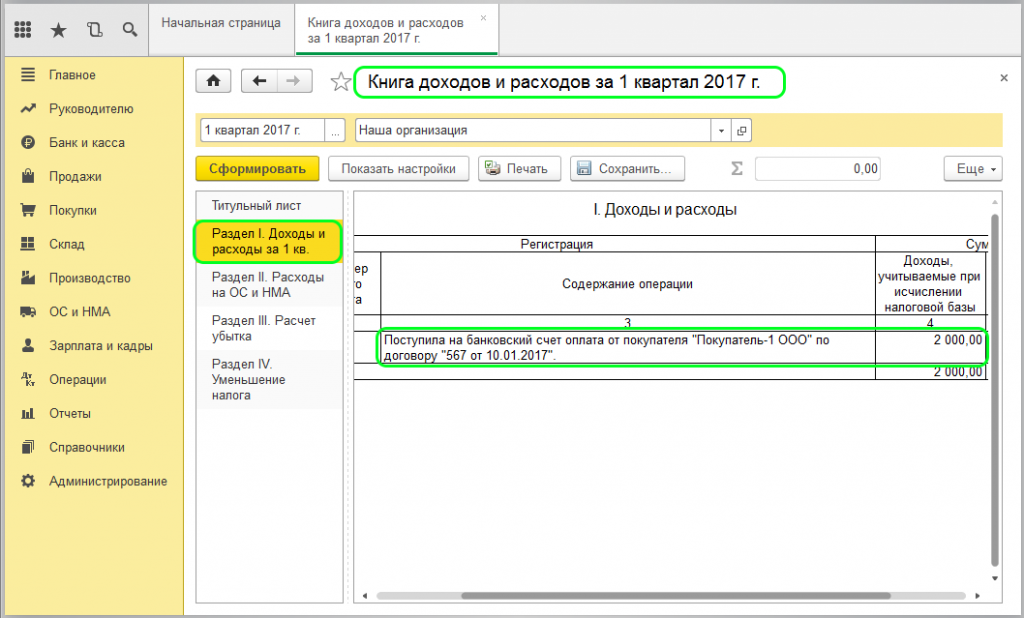Open the History icon in top toolbar
Image resolution: width=1024 pixels, height=618 pixels.
(94, 30)
